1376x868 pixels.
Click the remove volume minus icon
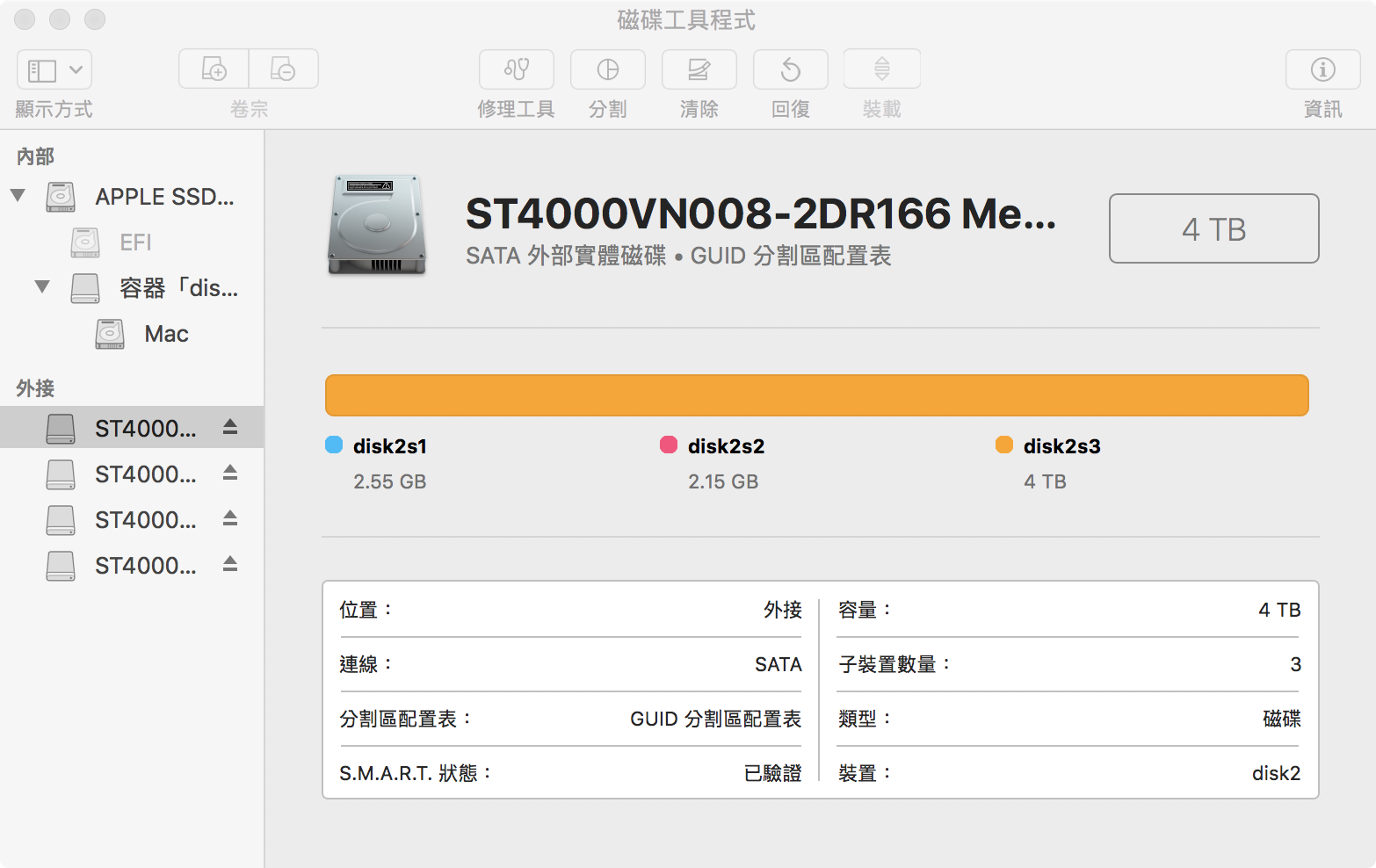point(283,69)
